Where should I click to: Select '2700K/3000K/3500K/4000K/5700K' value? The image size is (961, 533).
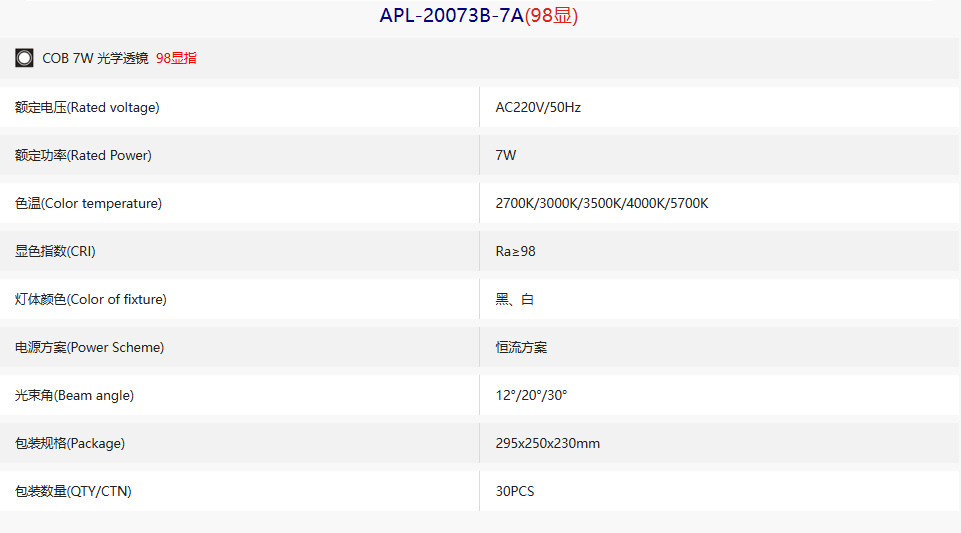tap(602, 203)
